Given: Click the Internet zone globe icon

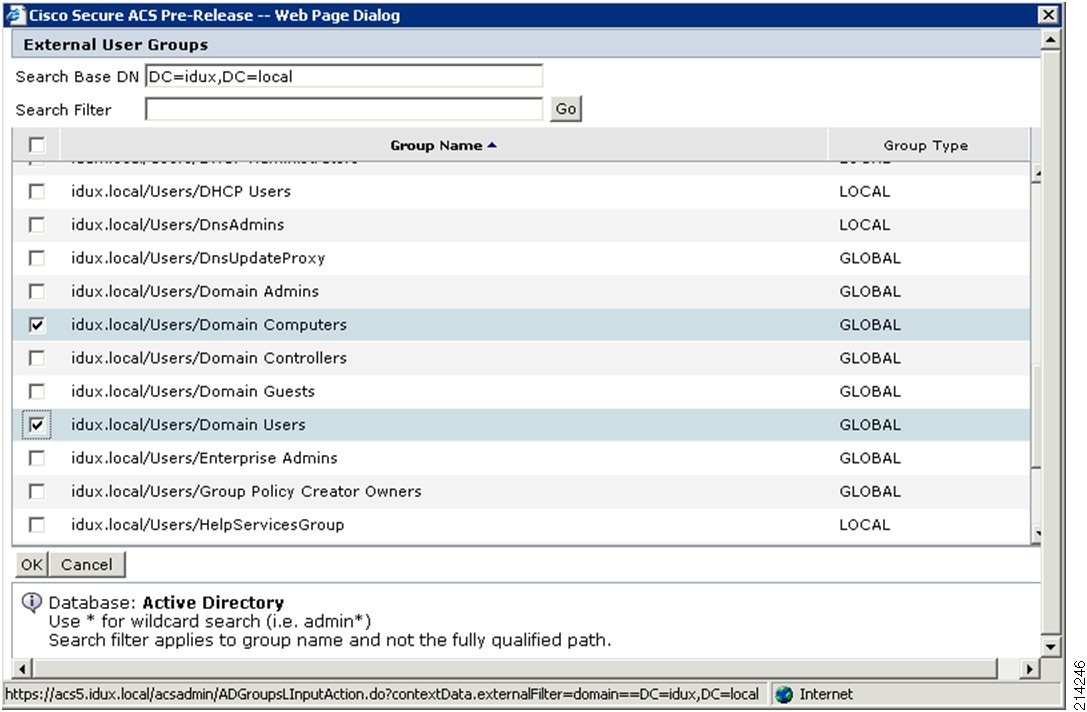Looking at the screenshot, I should click(x=784, y=694).
